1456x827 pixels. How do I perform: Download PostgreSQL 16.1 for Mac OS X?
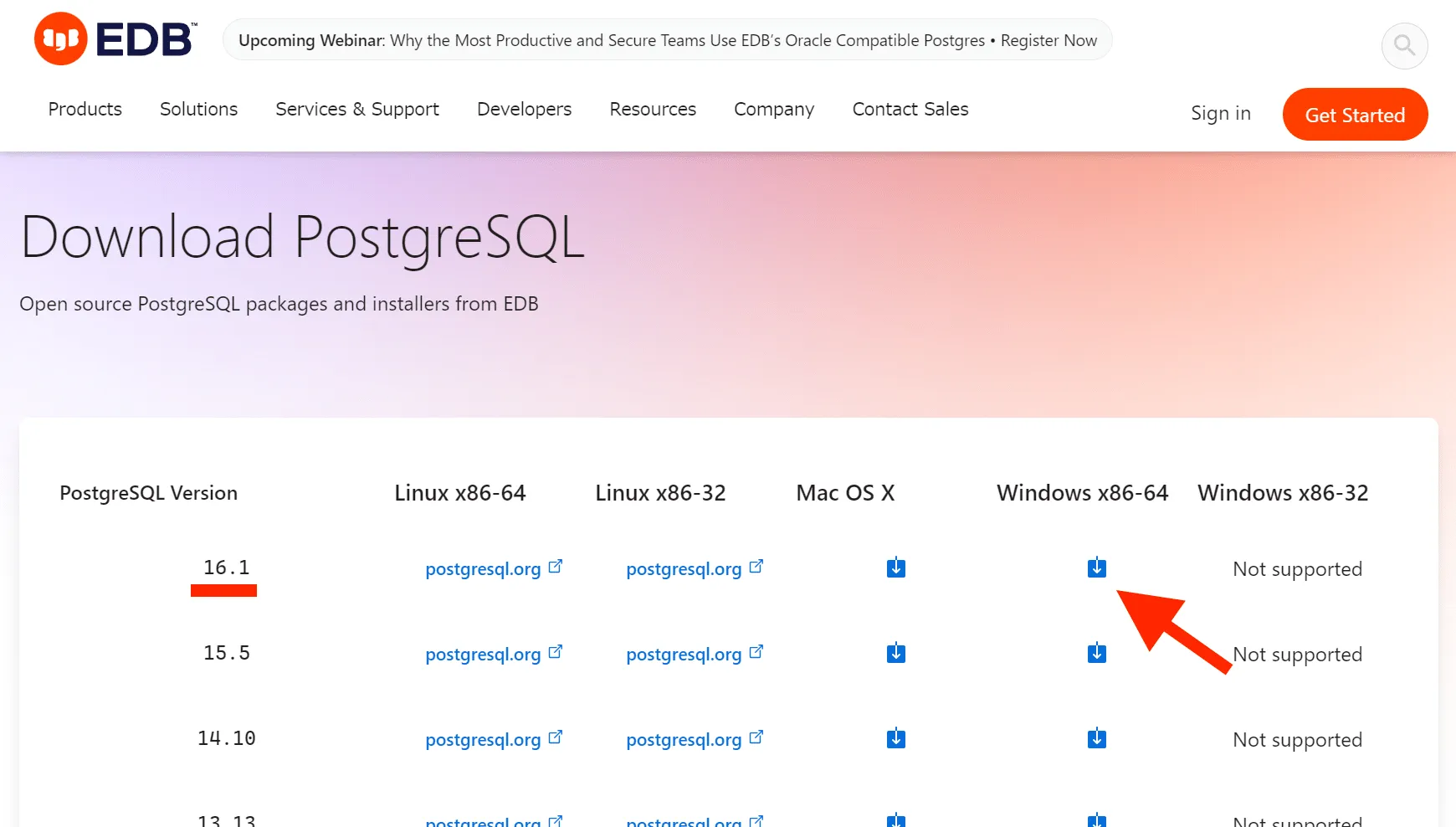(895, 568)
